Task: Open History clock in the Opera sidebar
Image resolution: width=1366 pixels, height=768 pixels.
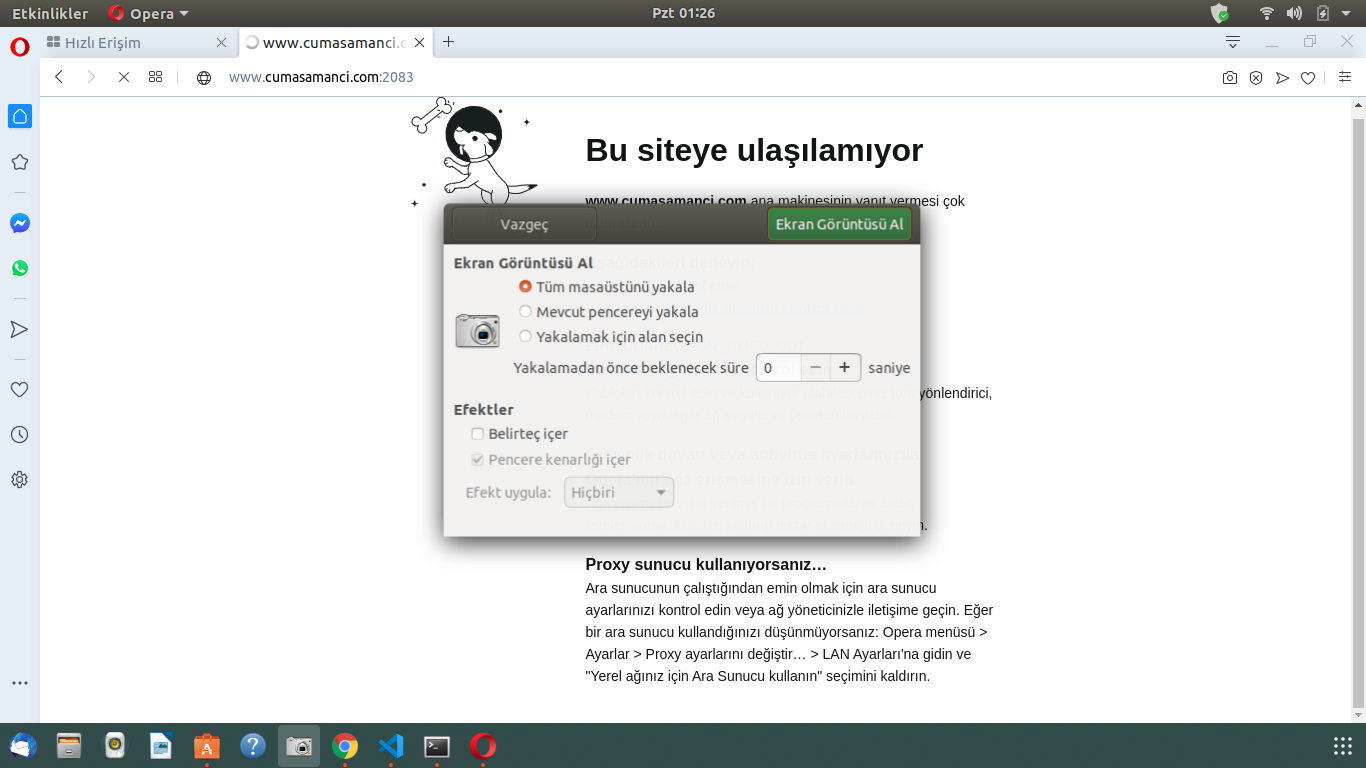Action: [x=20, y=435]
